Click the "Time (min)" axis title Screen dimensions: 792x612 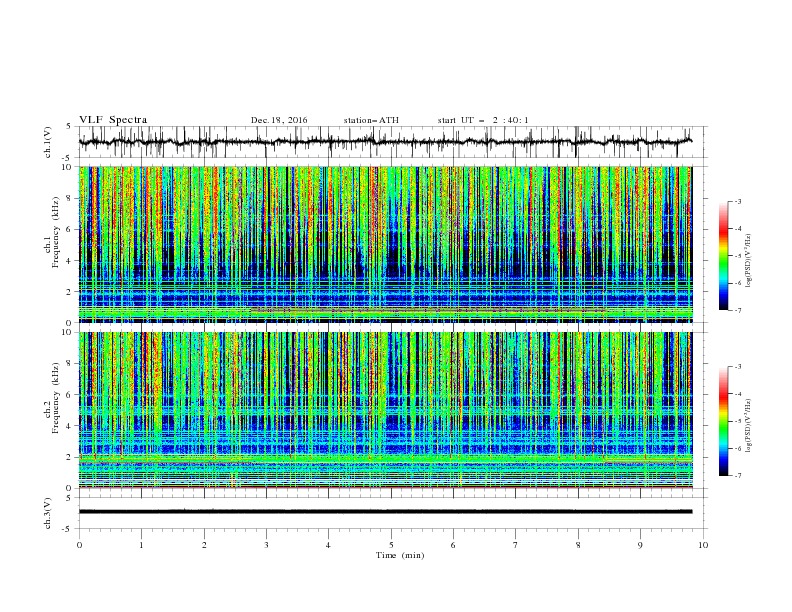coord(400,555)
